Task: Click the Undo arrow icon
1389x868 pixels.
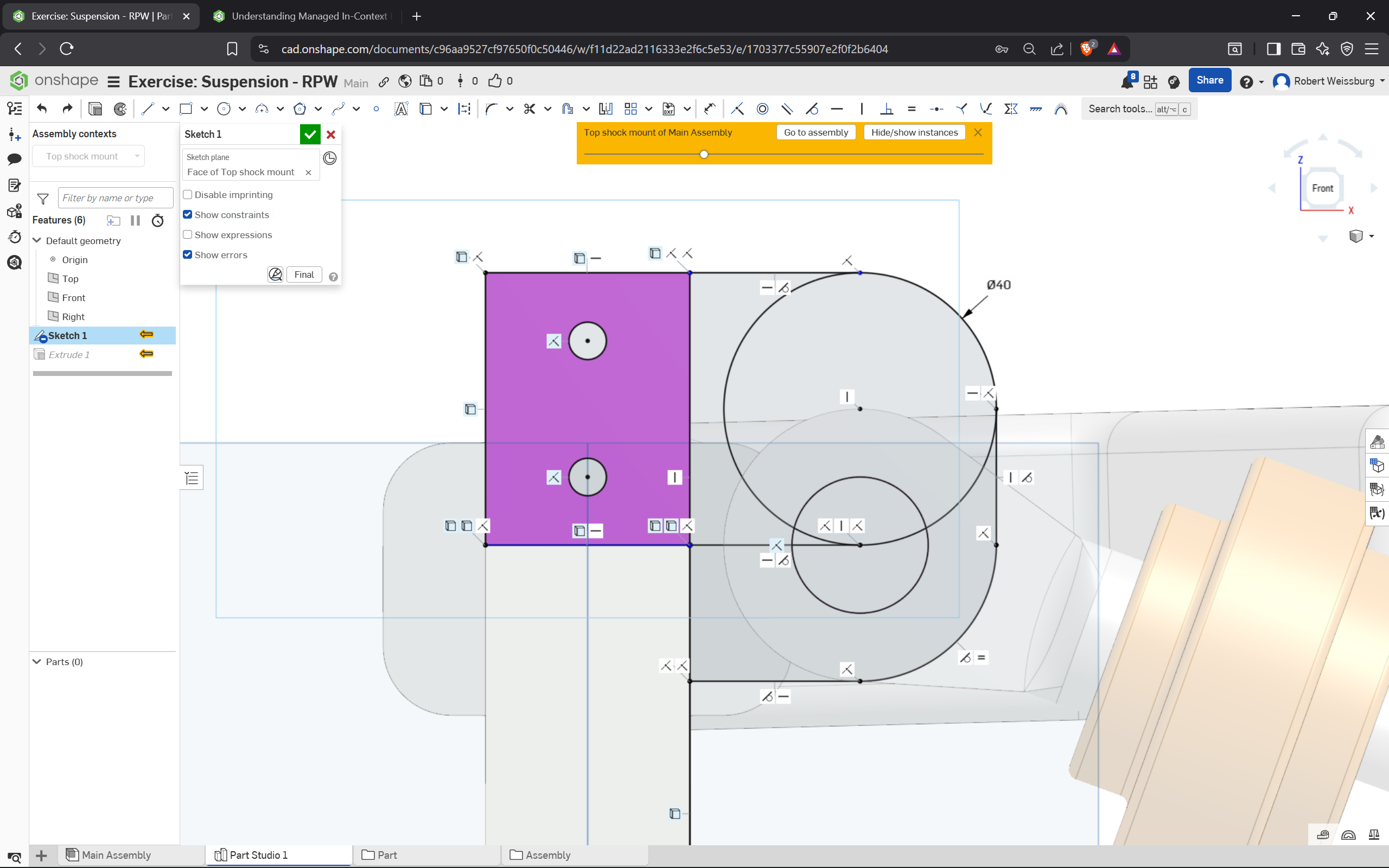Action: [42, 109]
